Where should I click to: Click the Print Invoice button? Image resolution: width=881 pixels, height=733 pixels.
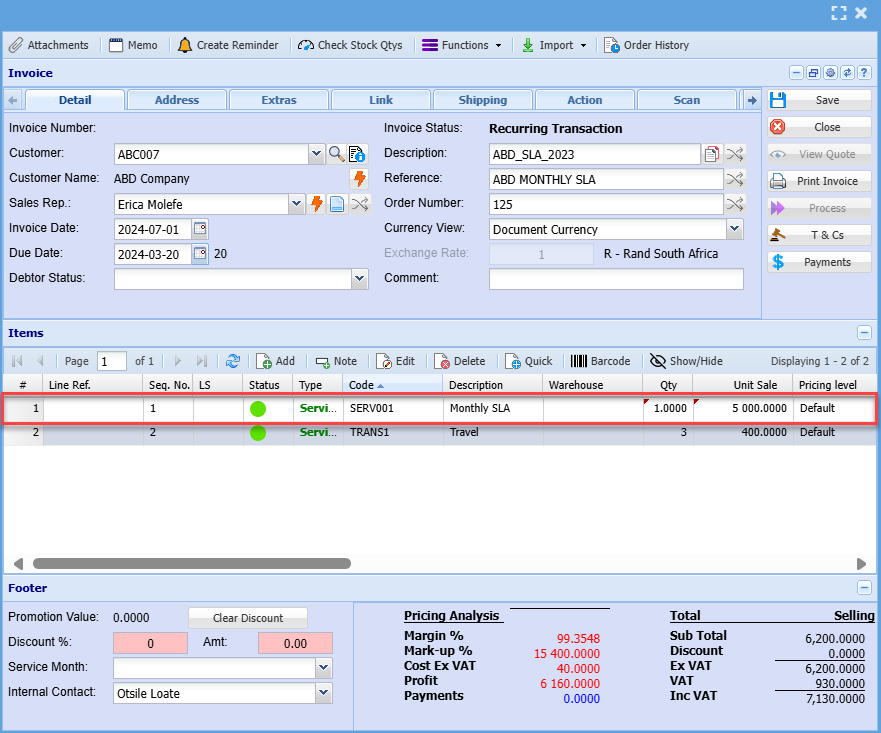point(819,181)
